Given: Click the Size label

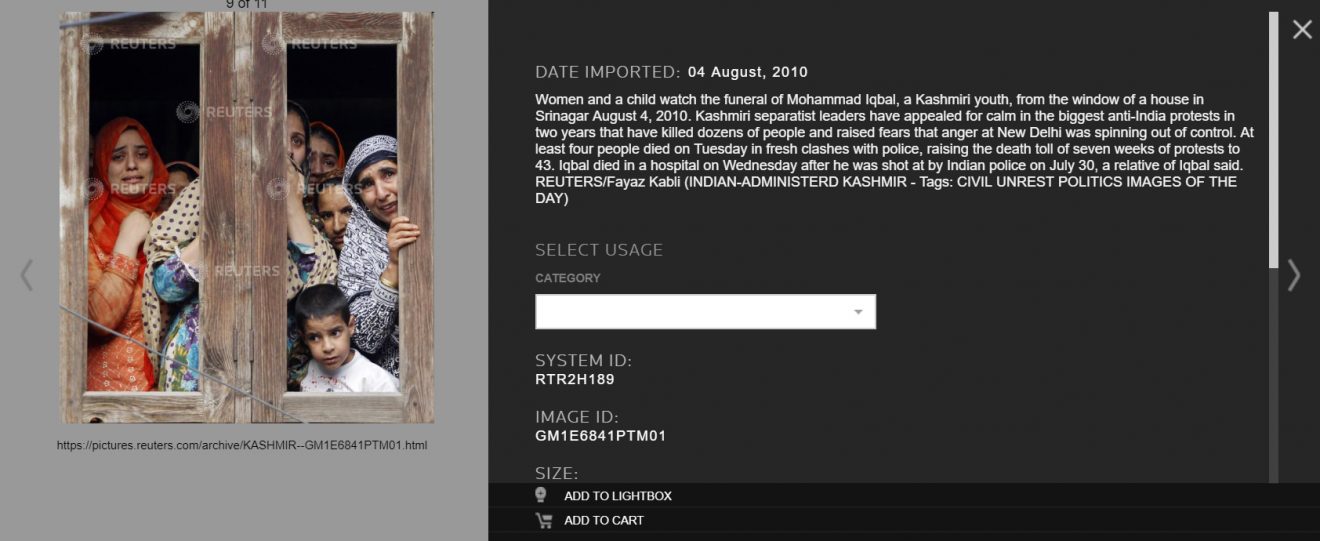Looking at the screenshot, I should tap(556, 473).
